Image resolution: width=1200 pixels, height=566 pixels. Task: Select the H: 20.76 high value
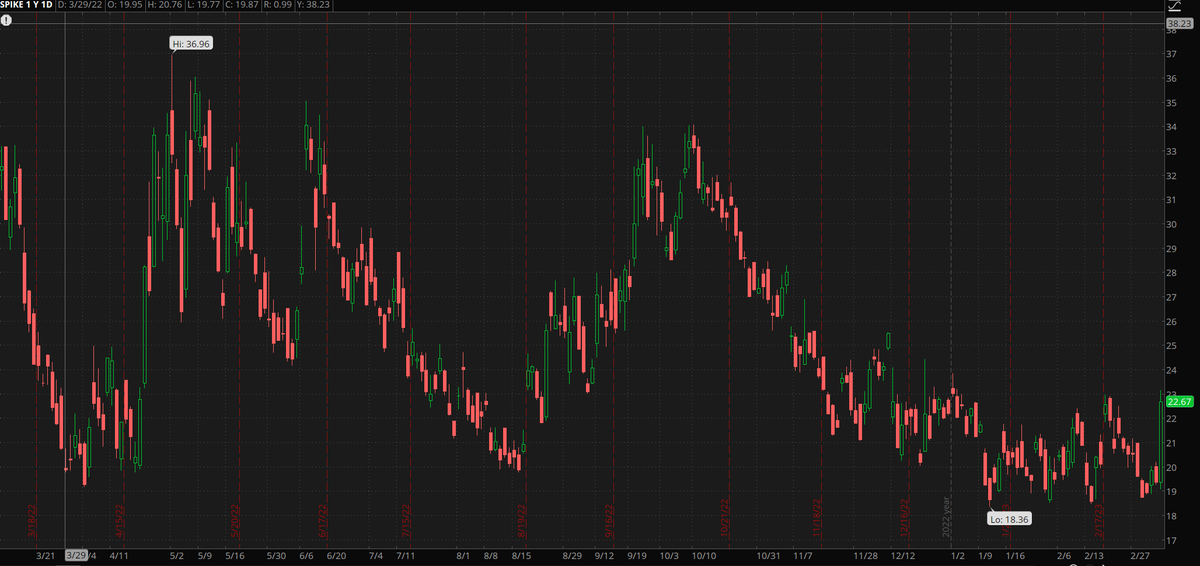point(163,6)
